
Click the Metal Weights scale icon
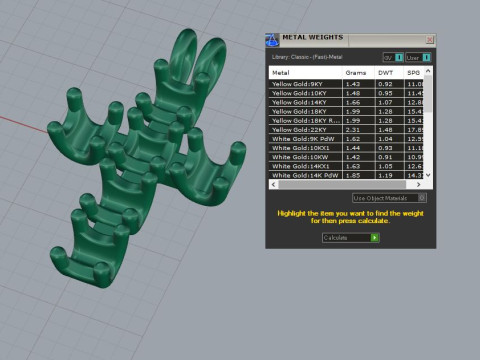pos(272,40)
